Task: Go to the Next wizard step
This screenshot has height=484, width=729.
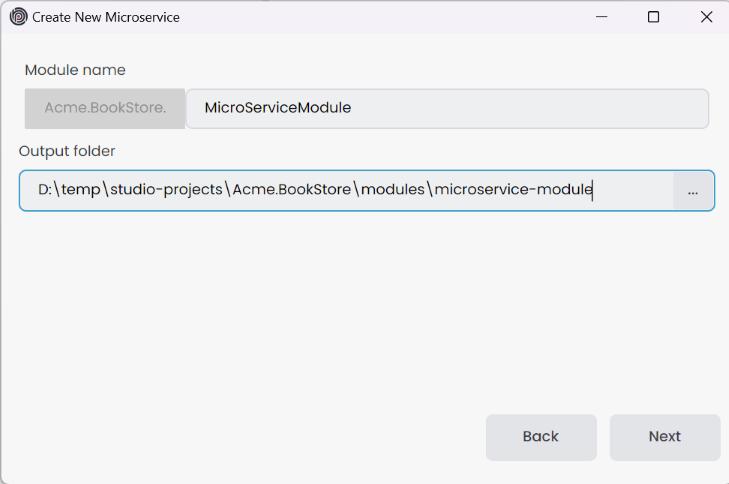Action: [665, 437]
